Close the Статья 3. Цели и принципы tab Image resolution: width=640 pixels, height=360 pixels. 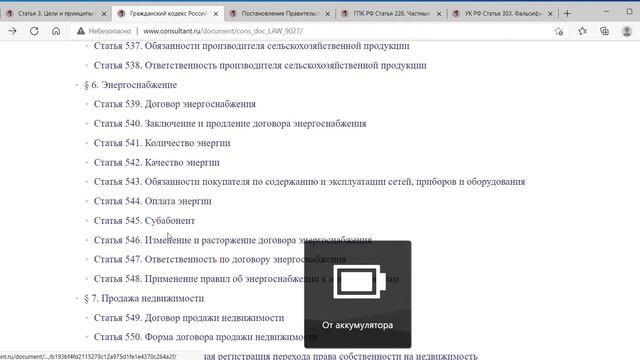coord(104,14)
